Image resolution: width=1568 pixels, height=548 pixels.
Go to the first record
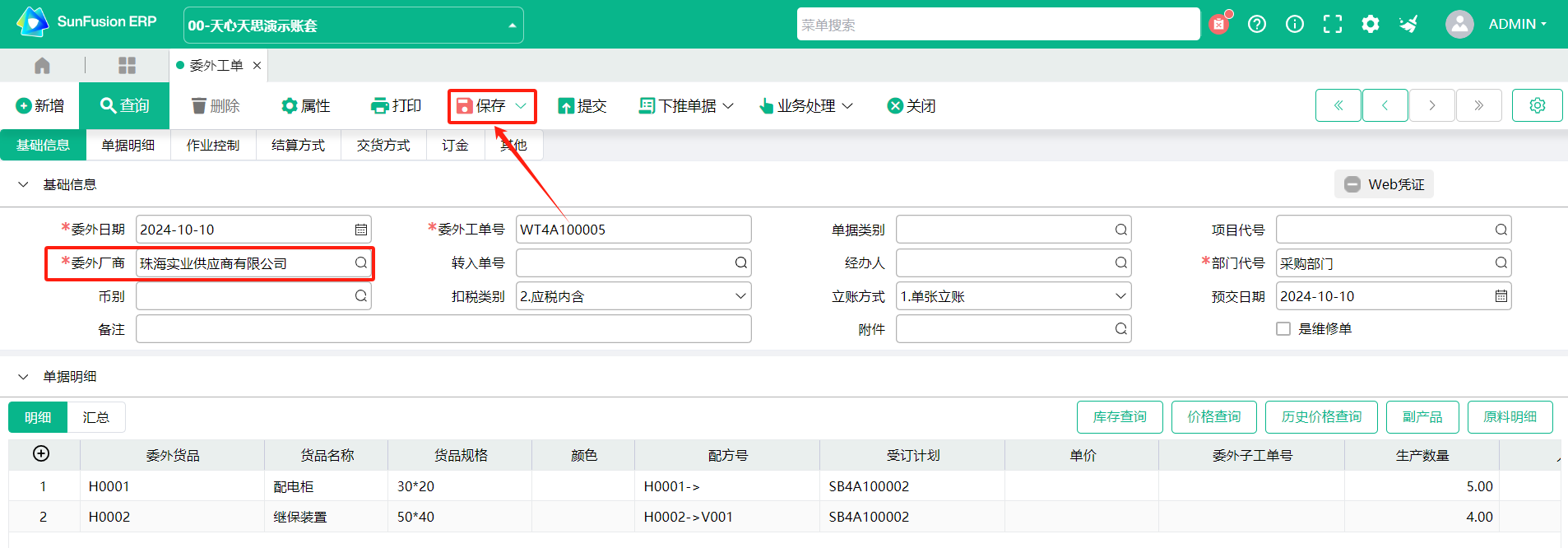click(1338, 105)
